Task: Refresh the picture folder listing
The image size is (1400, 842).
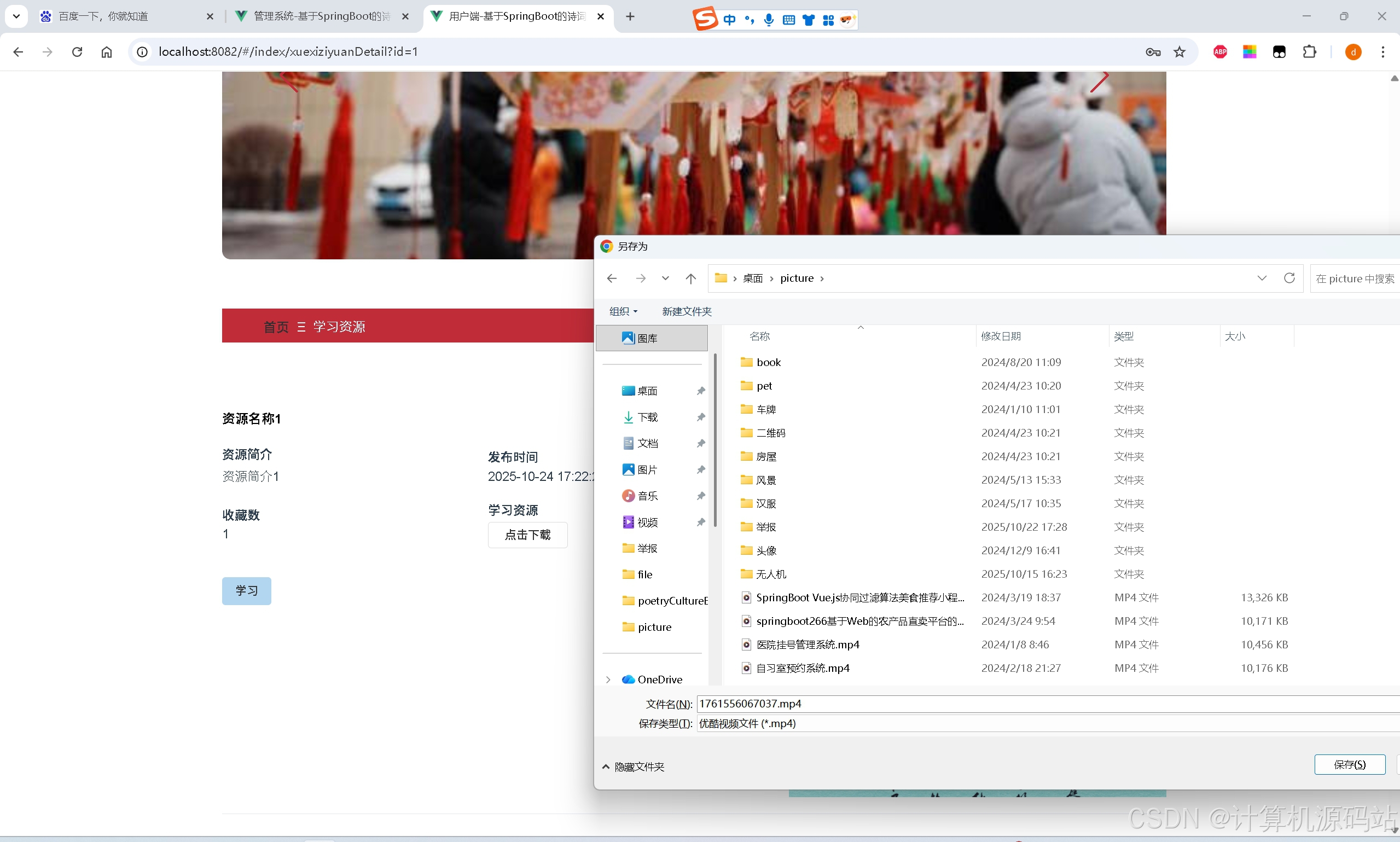Action: pyautogui.click(x=1289, y=278)
